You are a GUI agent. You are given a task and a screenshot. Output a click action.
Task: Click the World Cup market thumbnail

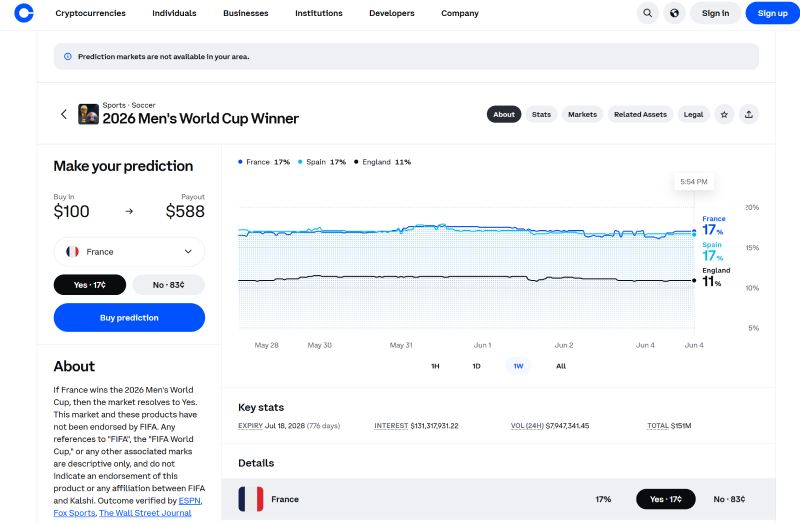pos(88,114)
